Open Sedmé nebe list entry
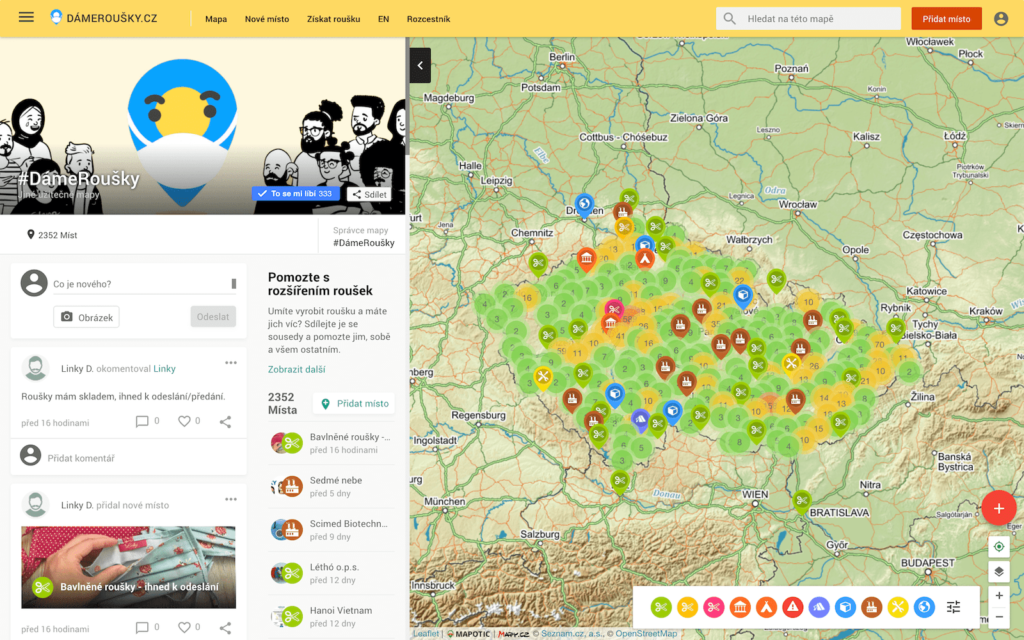 coord(332,487)
